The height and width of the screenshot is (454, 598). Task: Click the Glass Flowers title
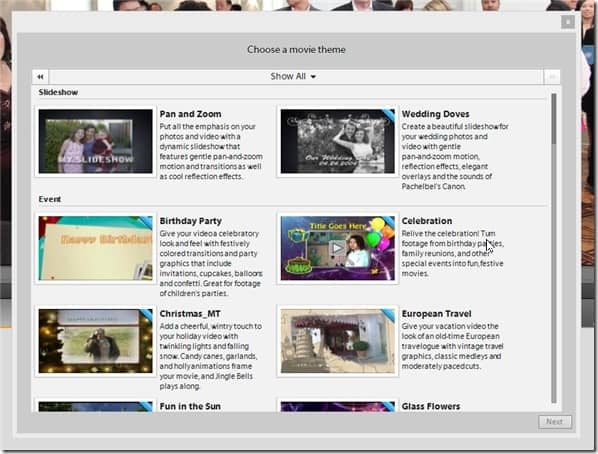tap(431, 406)
